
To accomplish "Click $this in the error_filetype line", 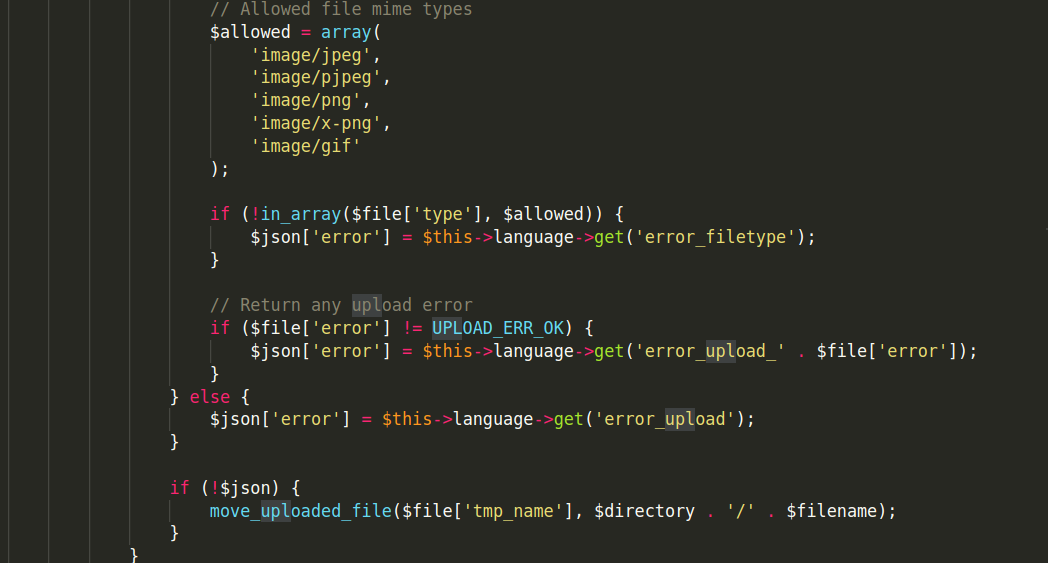I will click(x=447, y=237).
